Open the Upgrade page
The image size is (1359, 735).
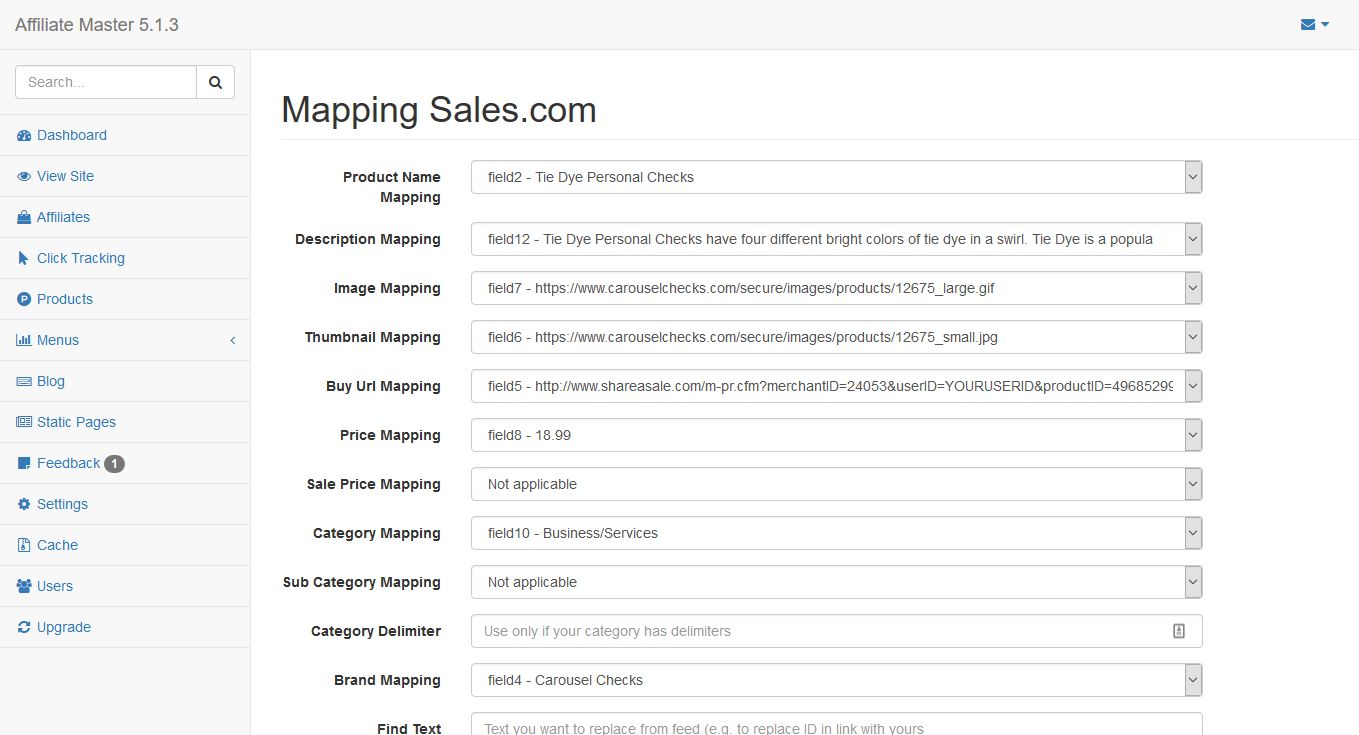point(125,627)
